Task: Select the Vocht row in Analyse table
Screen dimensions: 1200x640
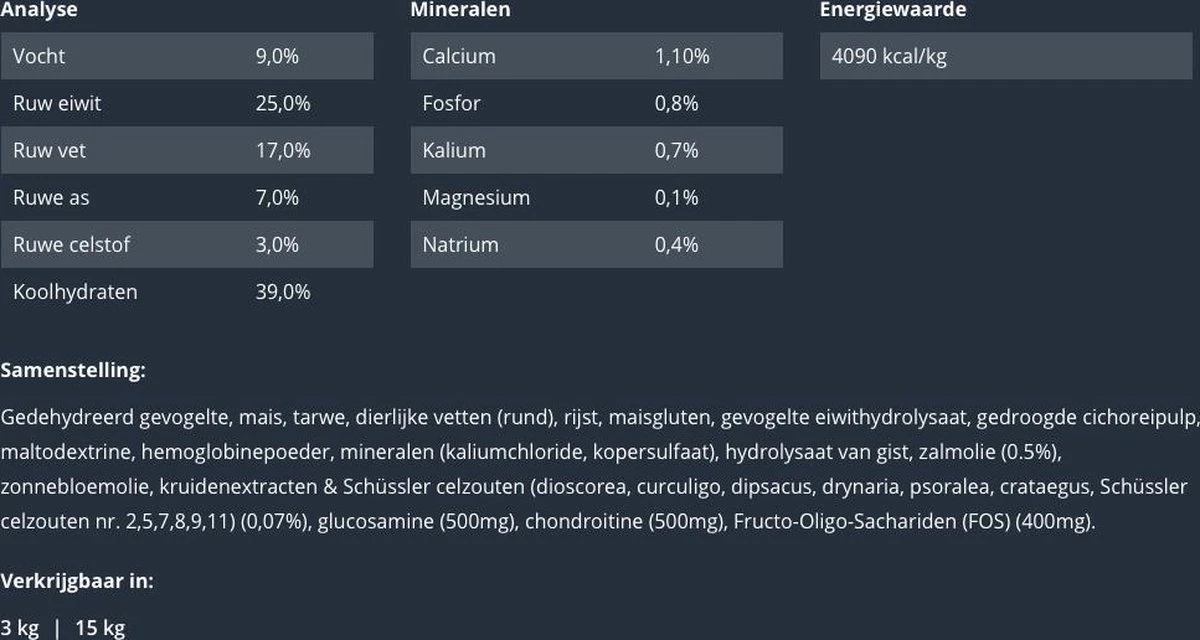Action: pos(187,56)
